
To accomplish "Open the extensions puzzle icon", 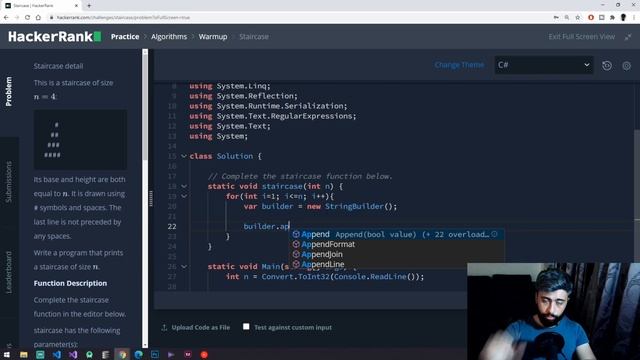I will 612,18.
